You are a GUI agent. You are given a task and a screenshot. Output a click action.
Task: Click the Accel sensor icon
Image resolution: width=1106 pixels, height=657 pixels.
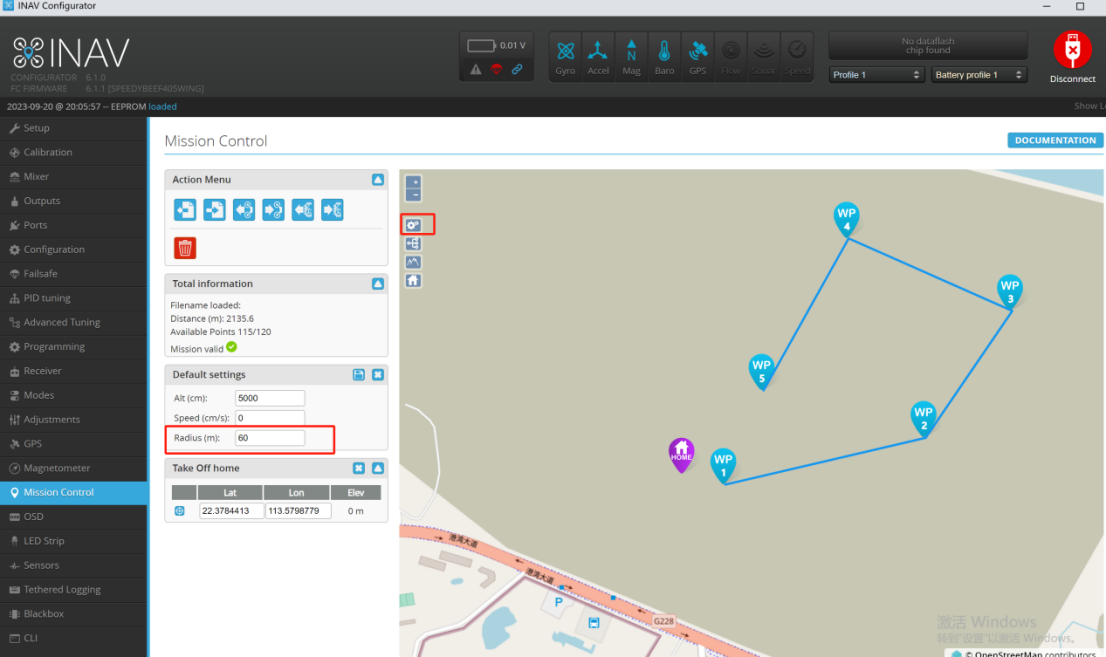point(598,57)
